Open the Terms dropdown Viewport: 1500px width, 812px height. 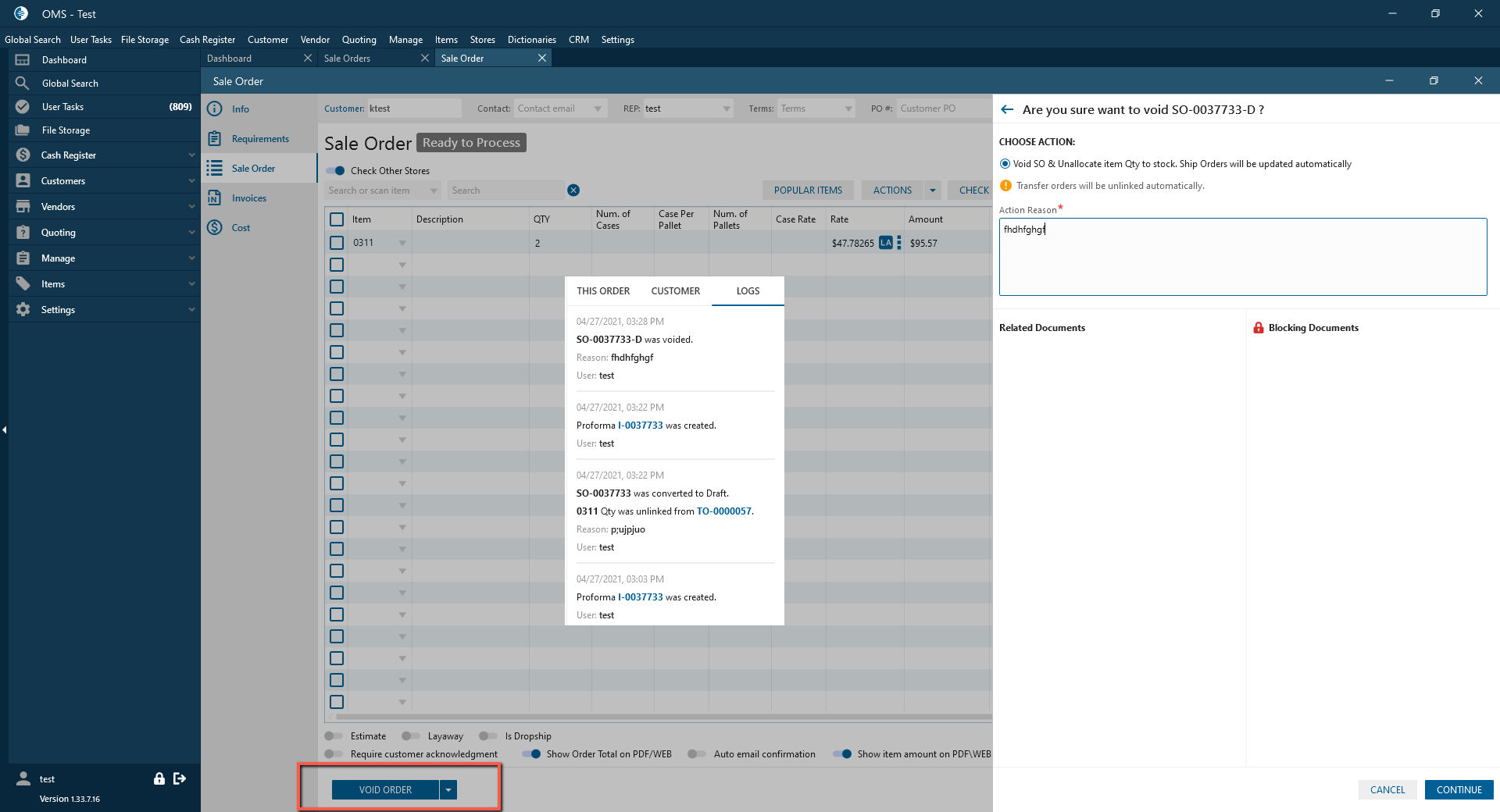(x=848, y=109)
